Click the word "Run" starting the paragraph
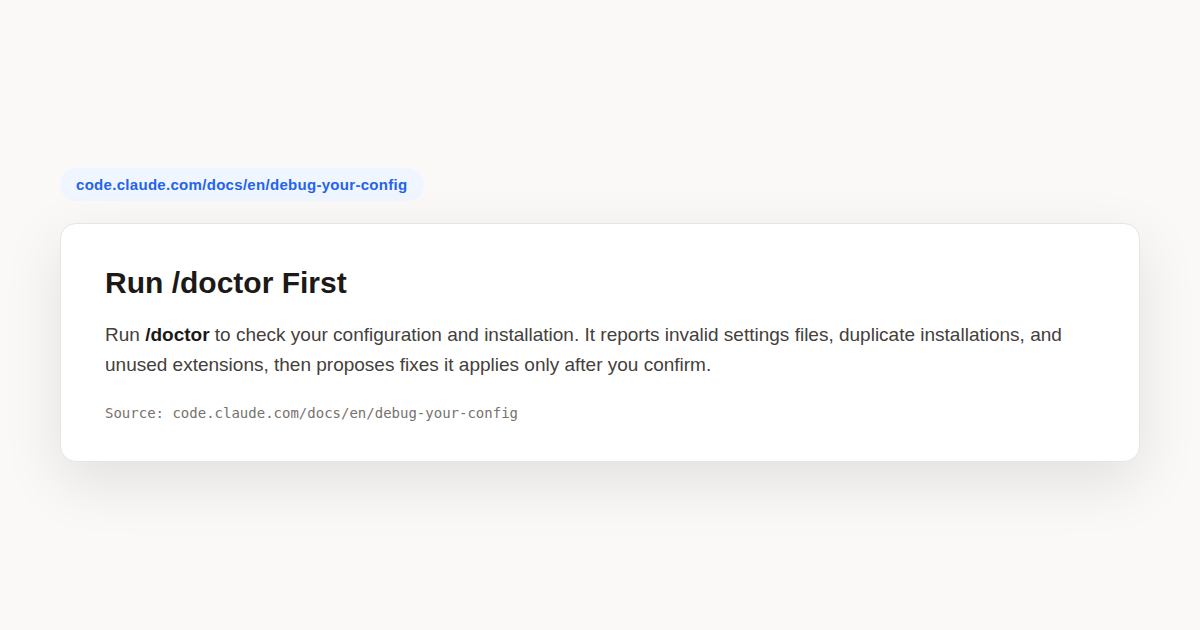The height and width of the screenshot is (630, 1200). (122, 335)
